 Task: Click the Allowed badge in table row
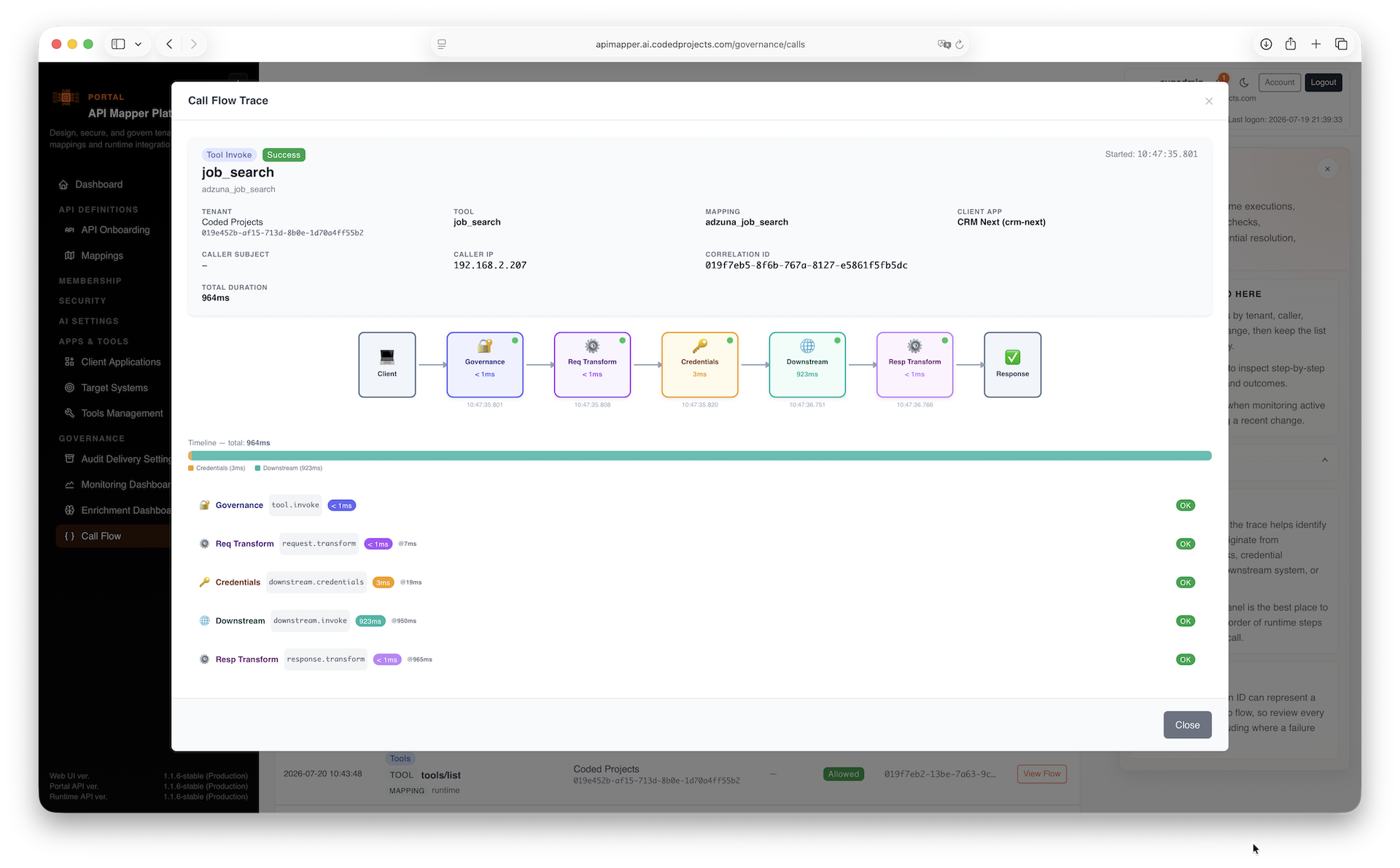[843, 774]
